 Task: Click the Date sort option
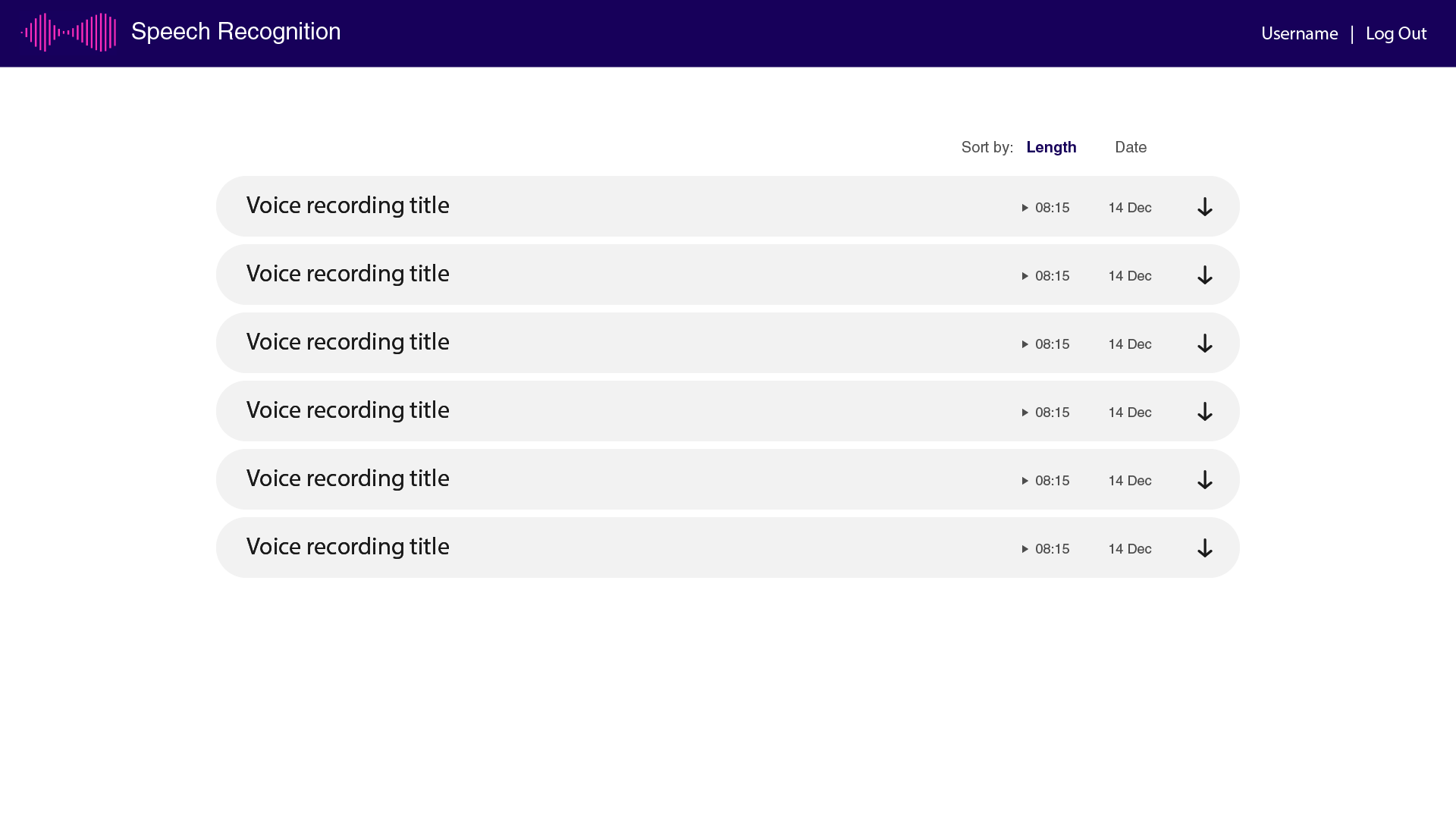point(1131,147)
